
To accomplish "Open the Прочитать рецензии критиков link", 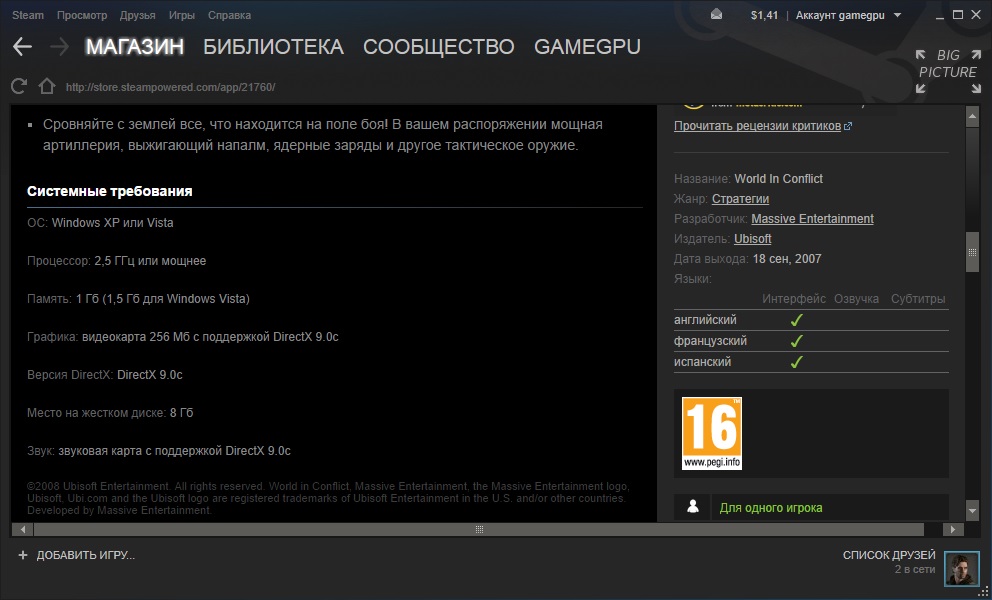I will [763, 126].
